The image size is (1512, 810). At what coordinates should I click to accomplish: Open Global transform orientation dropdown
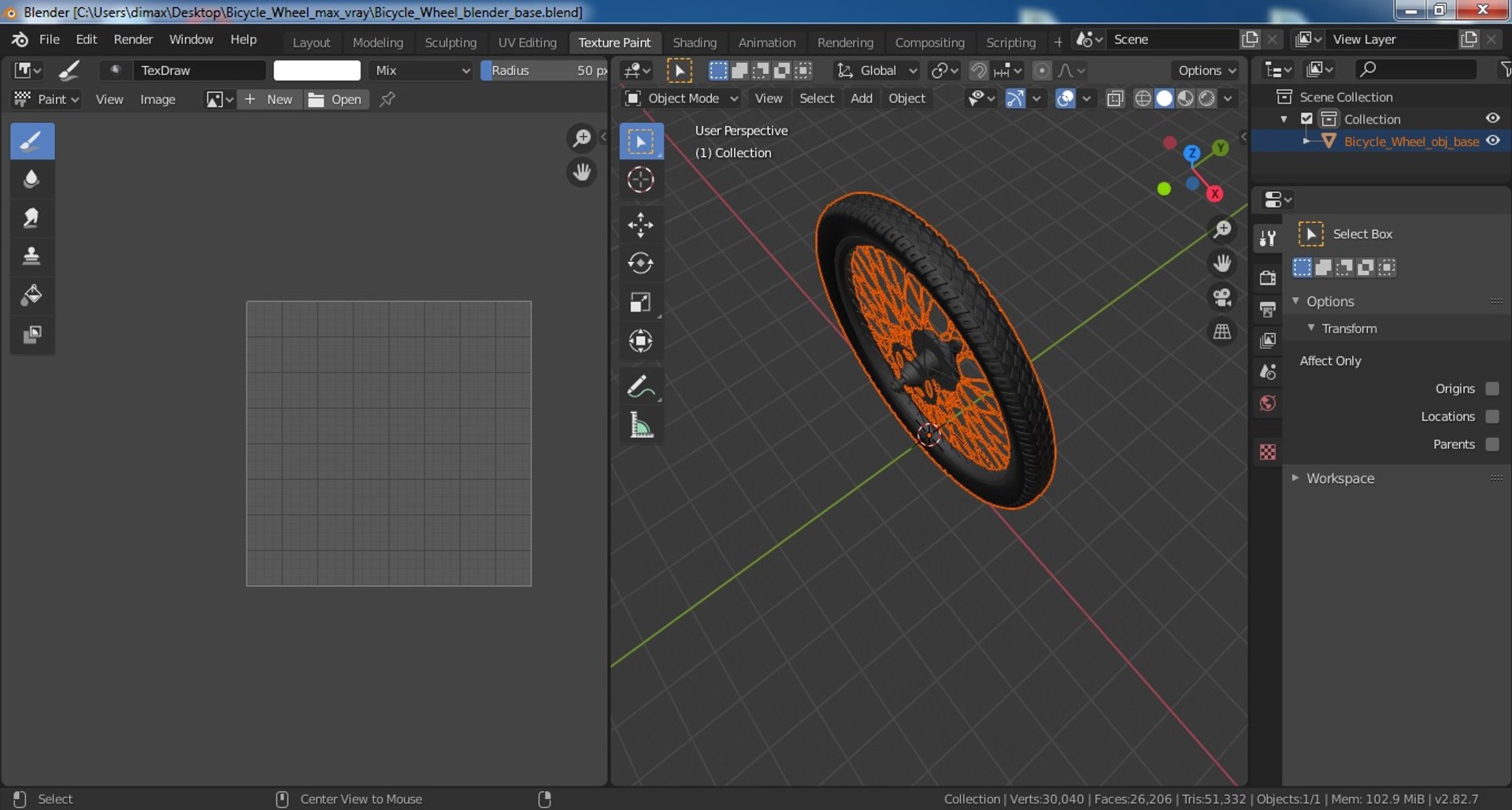(876, 70)
